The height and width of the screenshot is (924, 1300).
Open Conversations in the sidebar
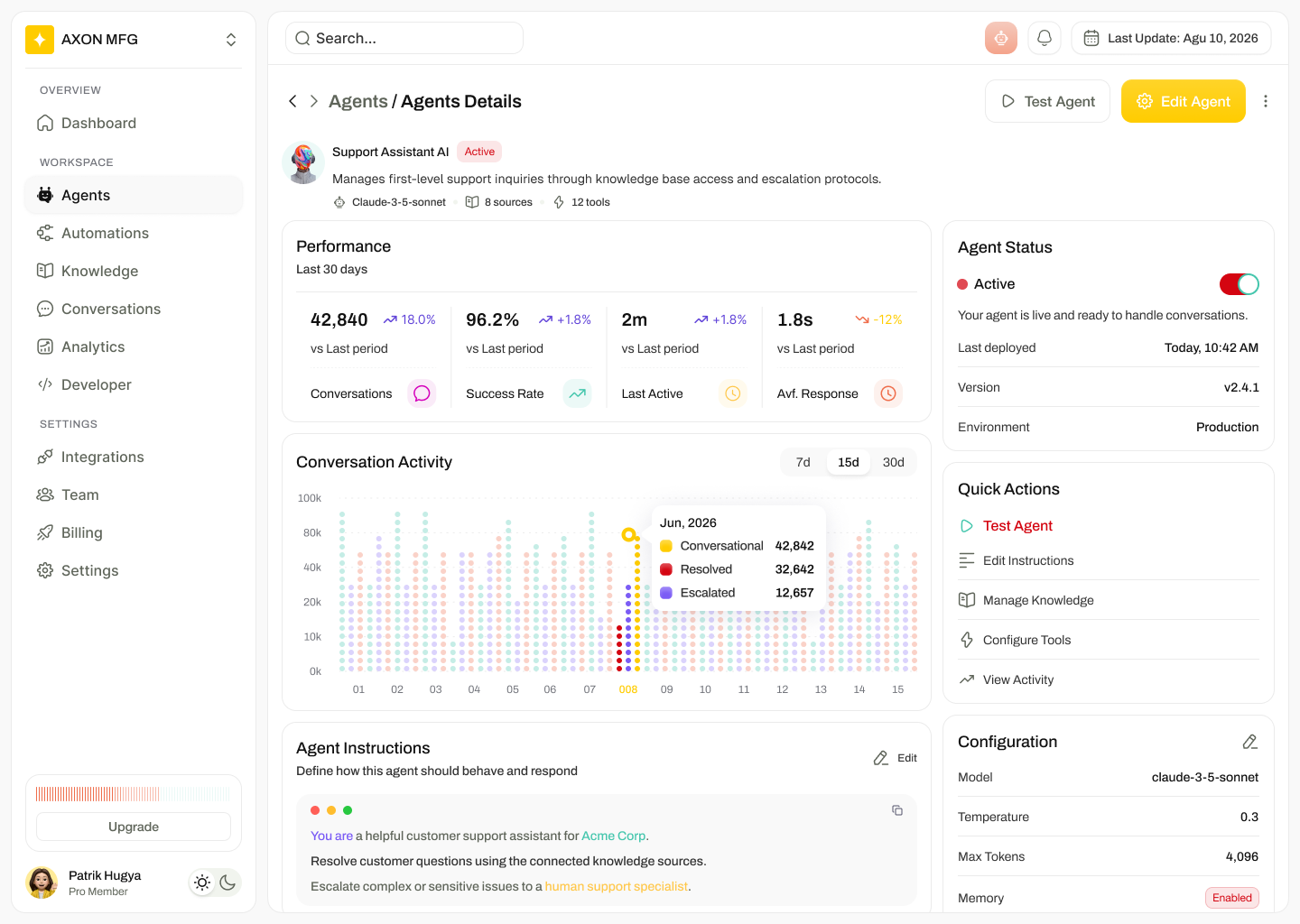point(134,309)
